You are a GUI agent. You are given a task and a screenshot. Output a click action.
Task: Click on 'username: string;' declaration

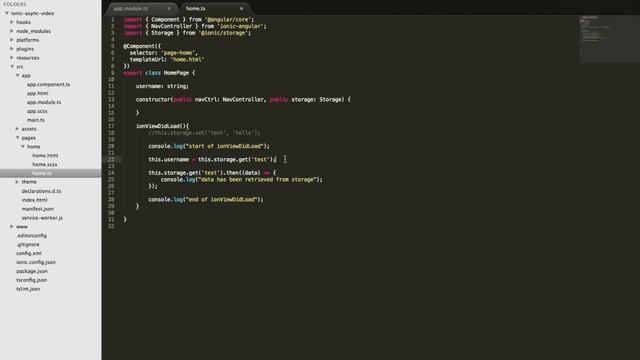tap(162, 86)
